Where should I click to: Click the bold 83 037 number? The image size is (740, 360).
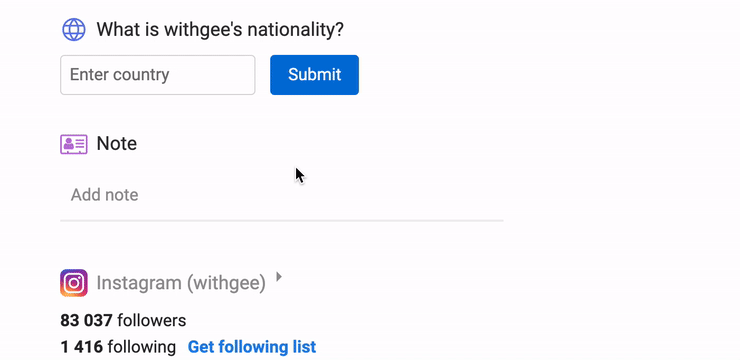[86, 321]
